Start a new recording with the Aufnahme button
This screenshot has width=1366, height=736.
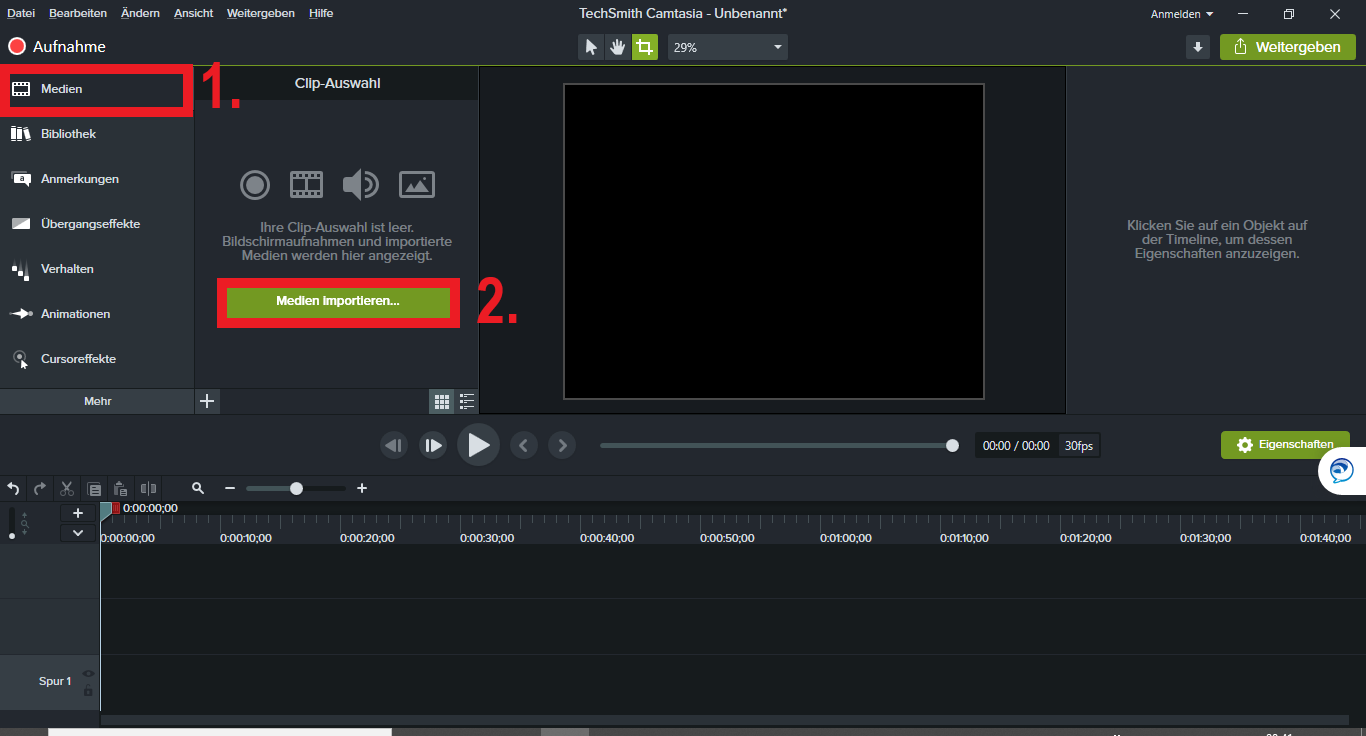[57, 46]
